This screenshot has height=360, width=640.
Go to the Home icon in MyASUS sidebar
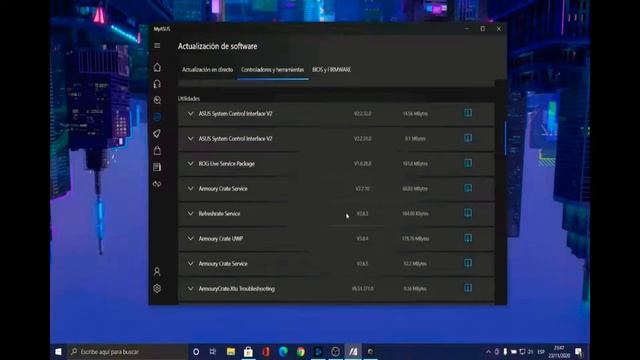pyautogui.click(x=157, y=67)
